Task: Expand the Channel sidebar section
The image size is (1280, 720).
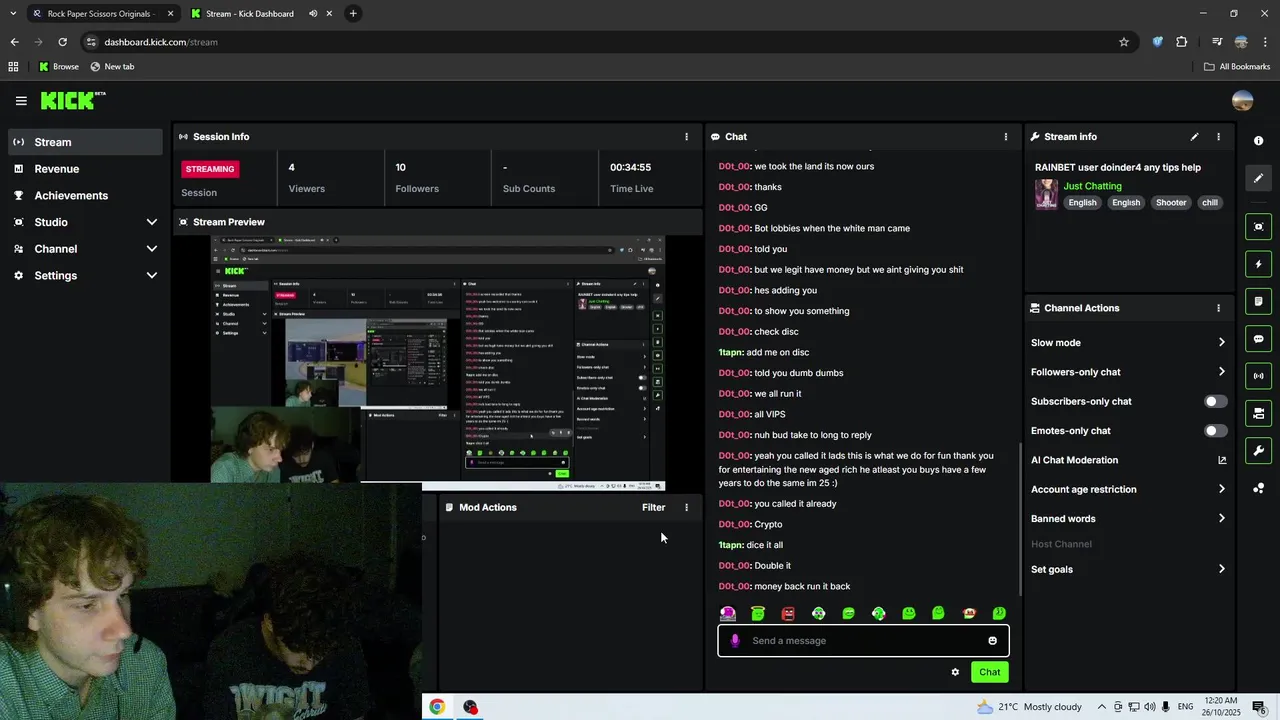Action: pyautogui.click(x=85, y=249)
